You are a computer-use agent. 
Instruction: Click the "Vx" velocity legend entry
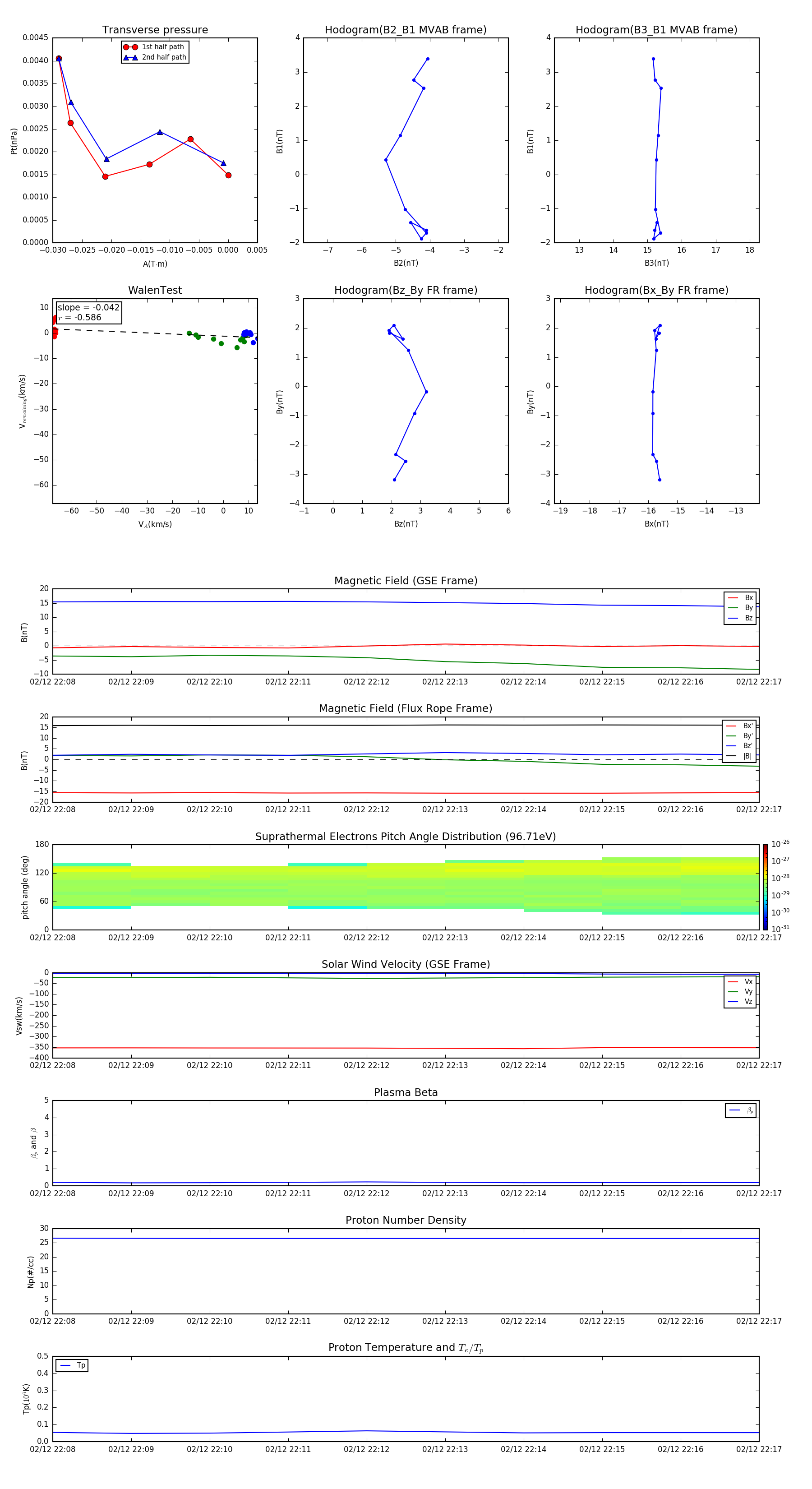pyautogui.click(x=740, y=981)
